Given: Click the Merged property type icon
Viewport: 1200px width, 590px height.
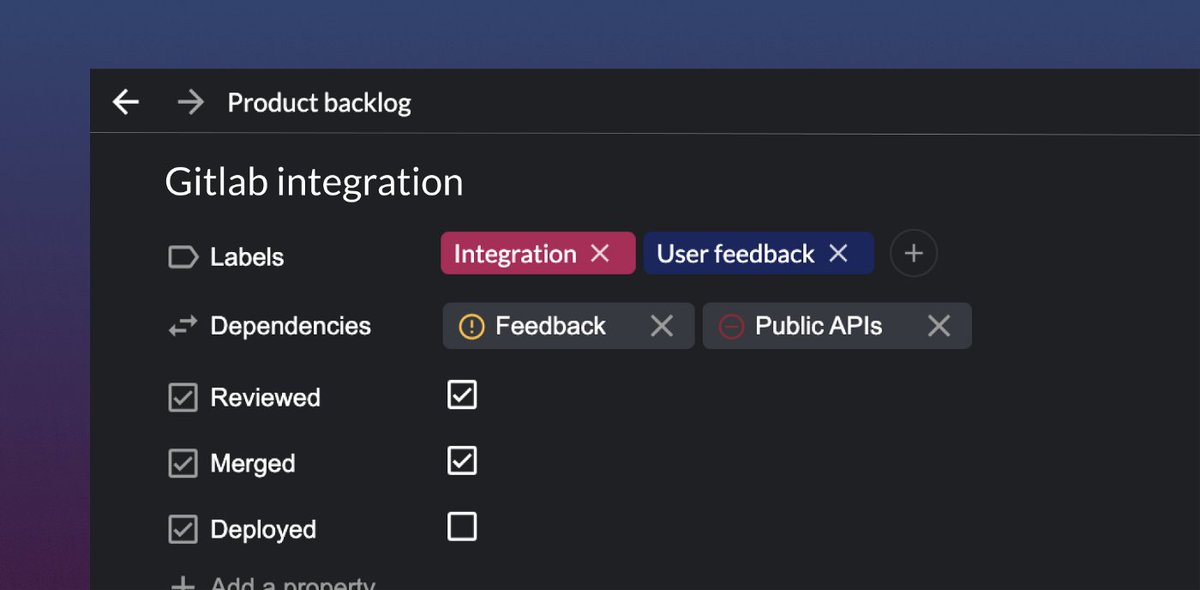Looking at the screenshot, I should point(182,464).
